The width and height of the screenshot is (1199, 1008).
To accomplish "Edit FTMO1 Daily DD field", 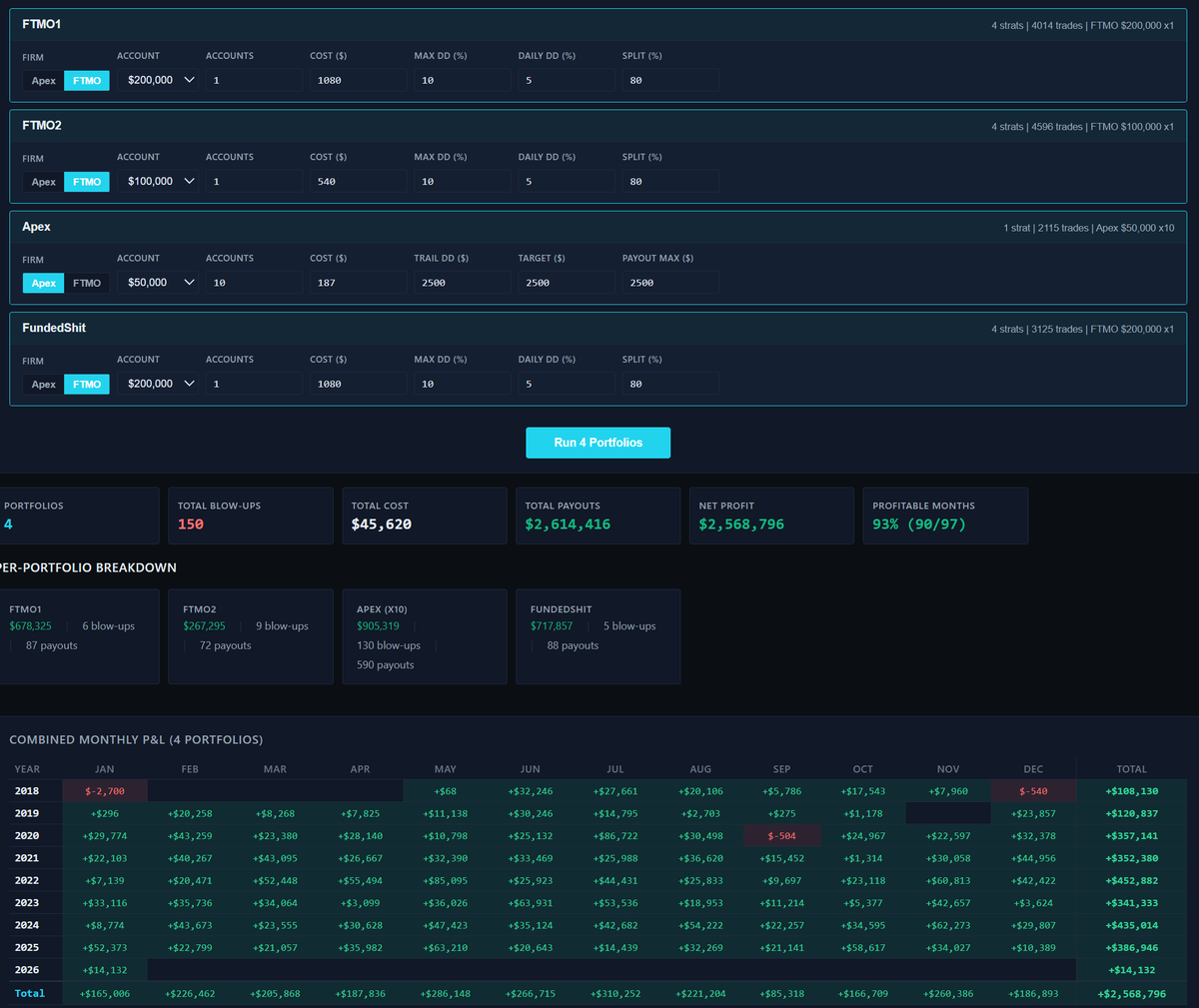I will [567, 80].
